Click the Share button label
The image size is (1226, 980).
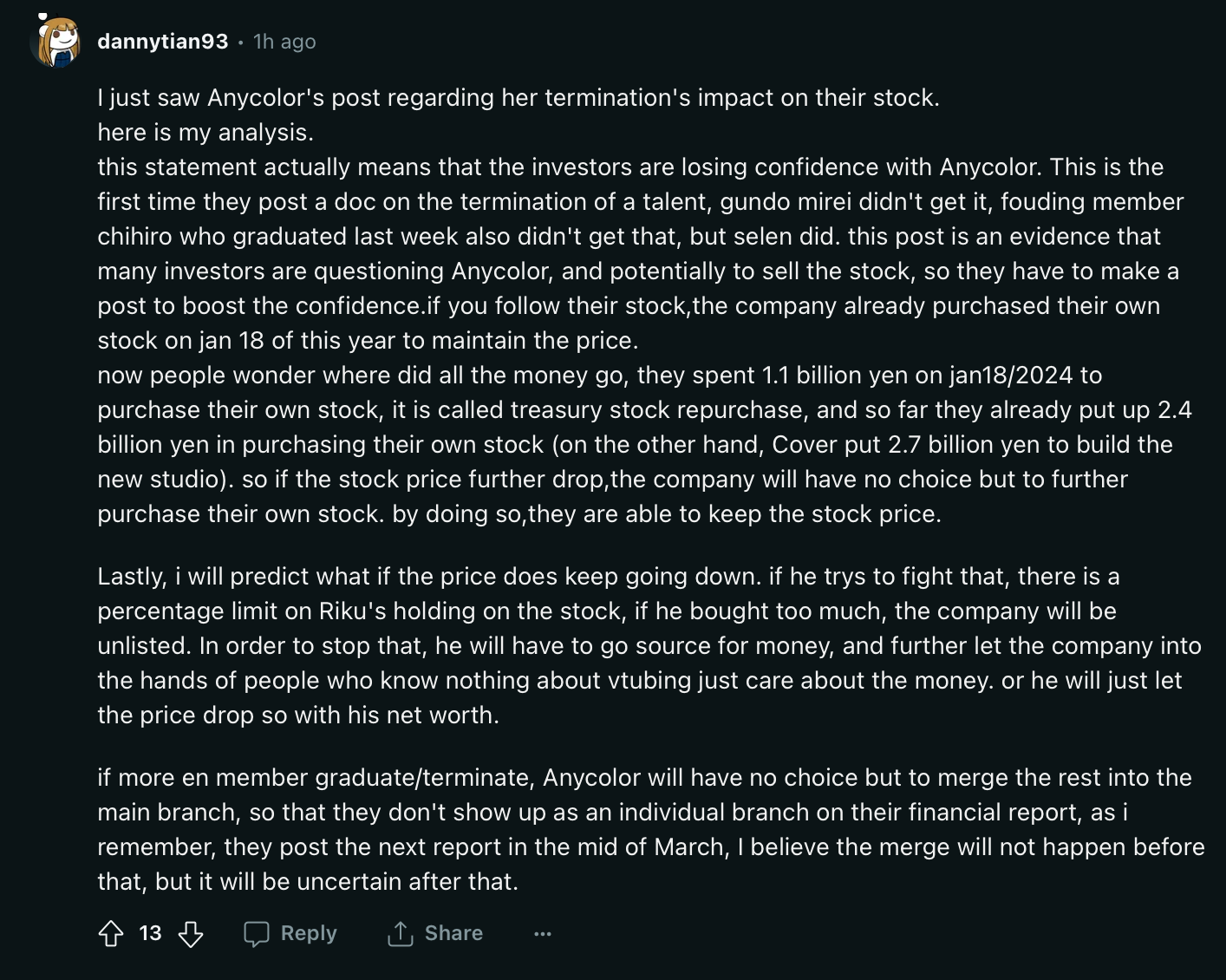tap(453, 933)
